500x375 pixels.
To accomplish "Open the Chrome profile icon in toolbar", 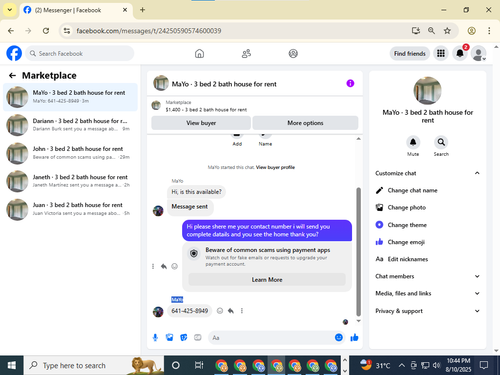I will (x=471, y=31).
